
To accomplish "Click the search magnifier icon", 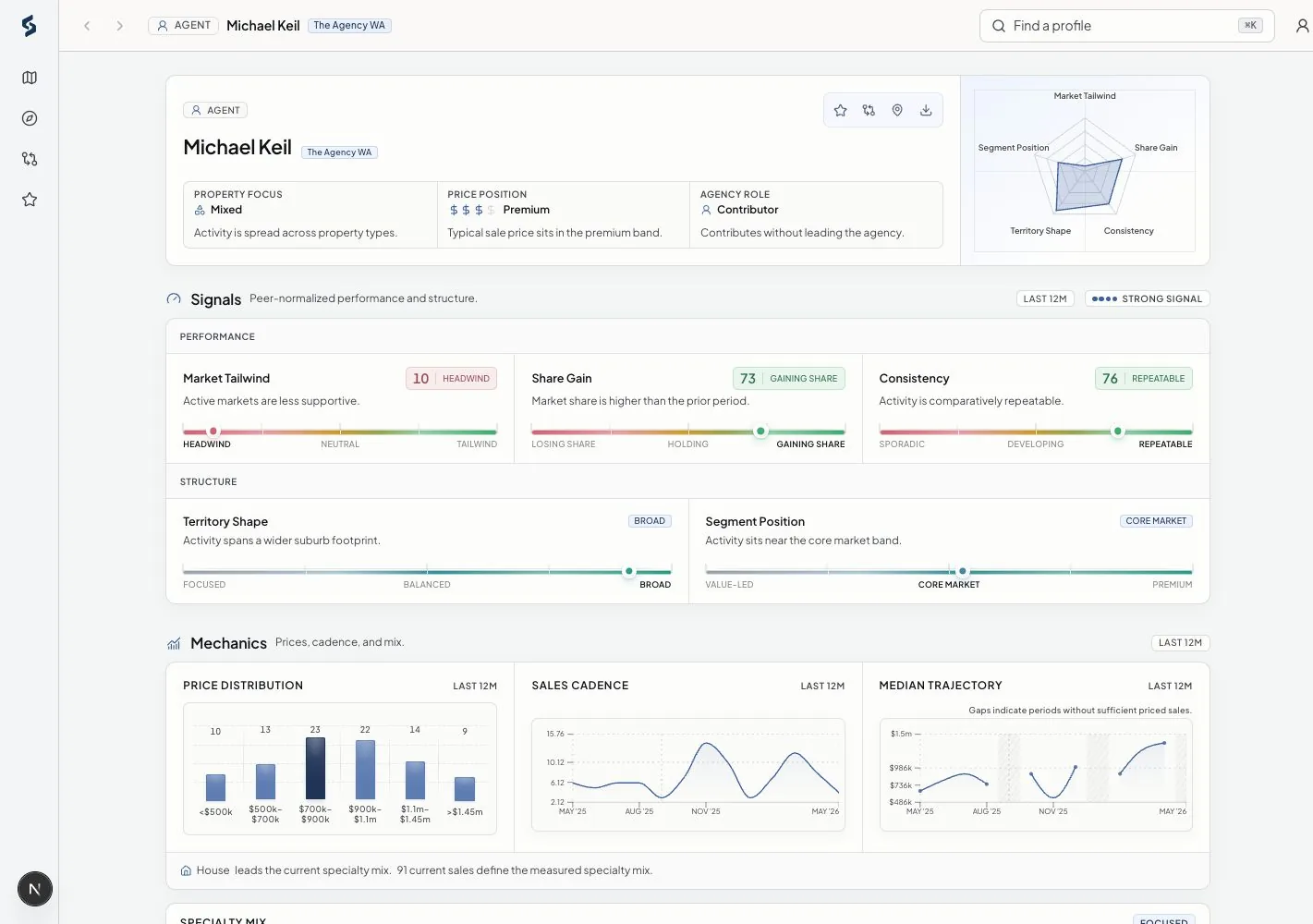I will click(999, 26).
